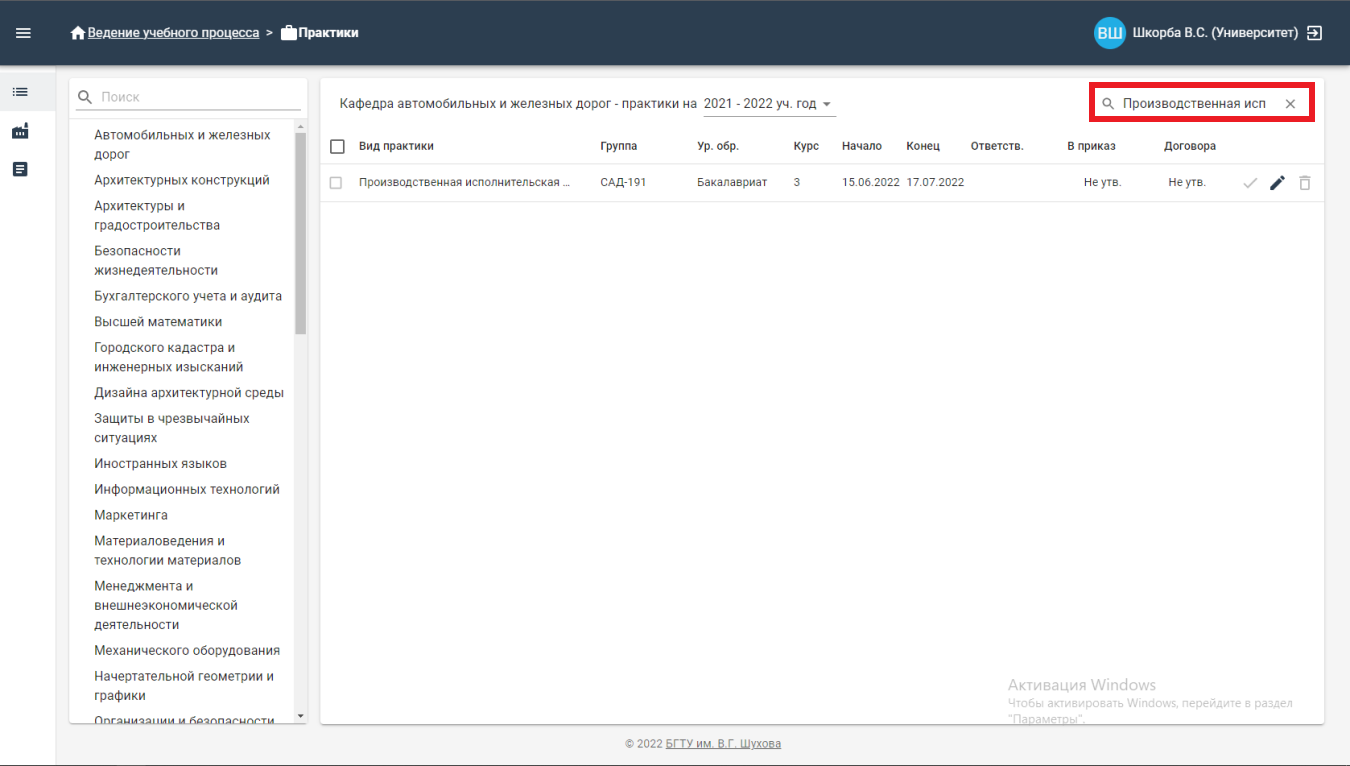Click the department list scrollbar thumb
Viewport: 1350px width, 766px height.
(301, 233)
